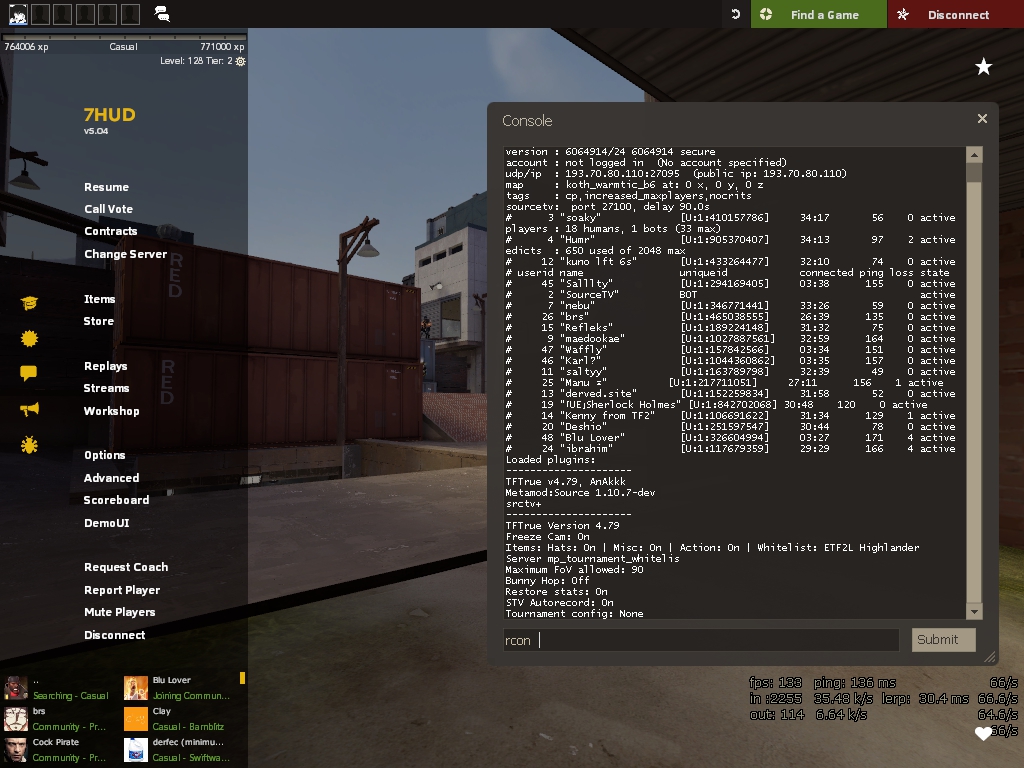Click the yellow megaphone icon
The width and height of the screenshot is (1024, 768).
(x=29, y=409)
